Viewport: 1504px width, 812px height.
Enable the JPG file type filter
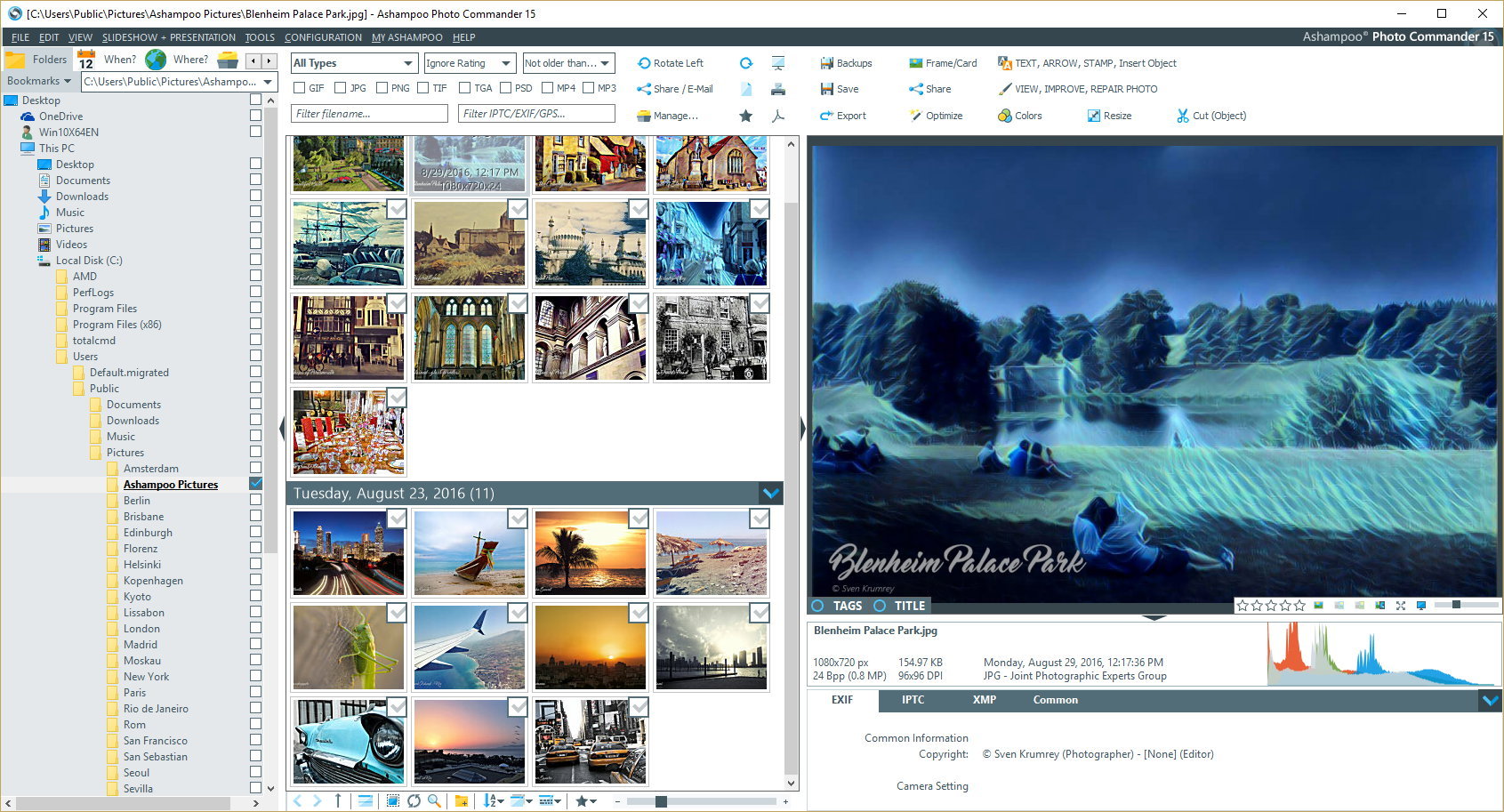pos(340,88)
